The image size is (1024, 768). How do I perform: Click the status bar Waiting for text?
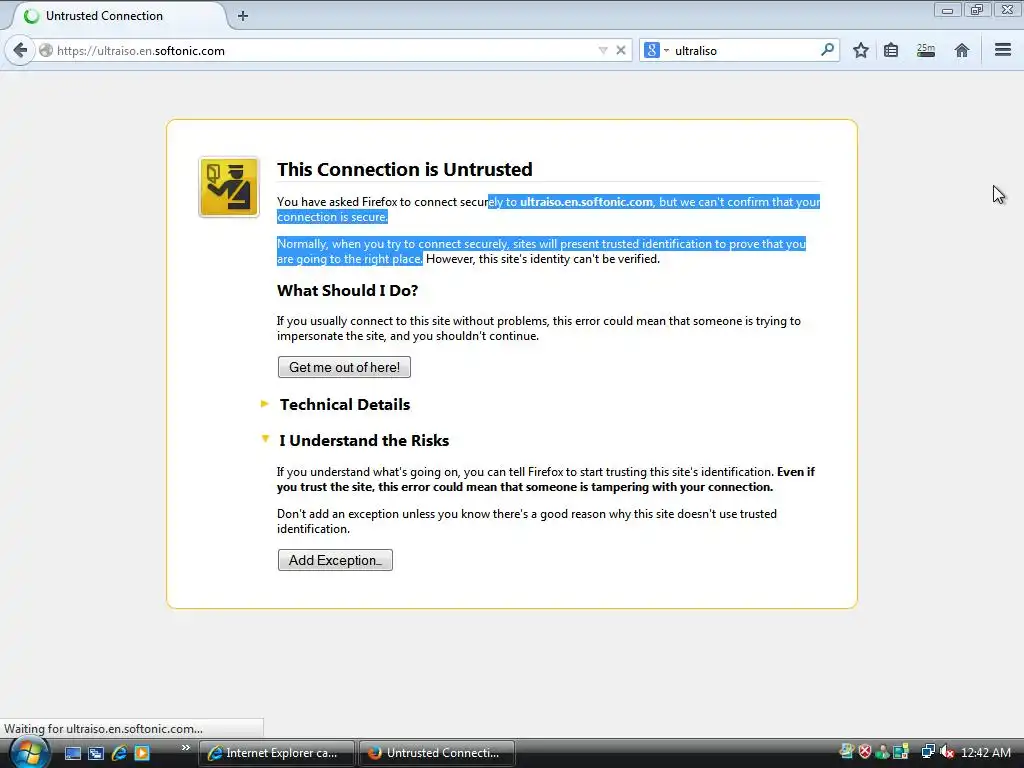[103, 729]
